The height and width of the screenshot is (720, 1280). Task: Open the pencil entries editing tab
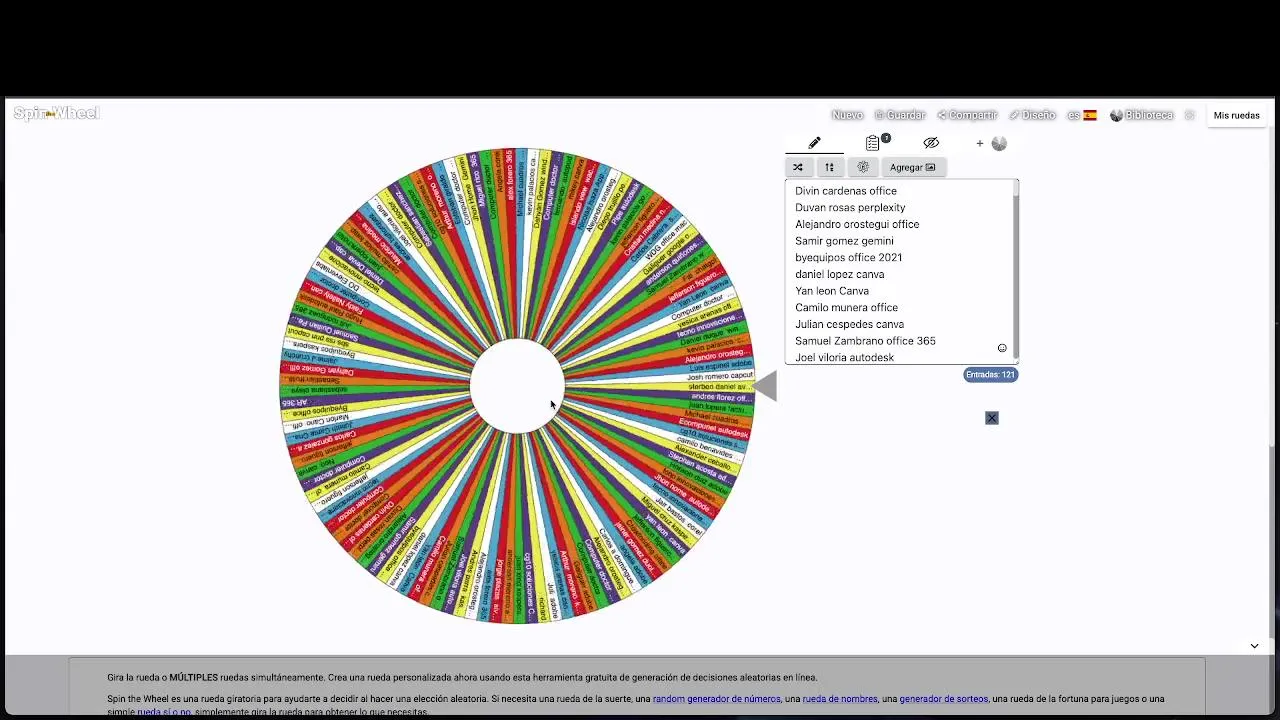(815, 143)
